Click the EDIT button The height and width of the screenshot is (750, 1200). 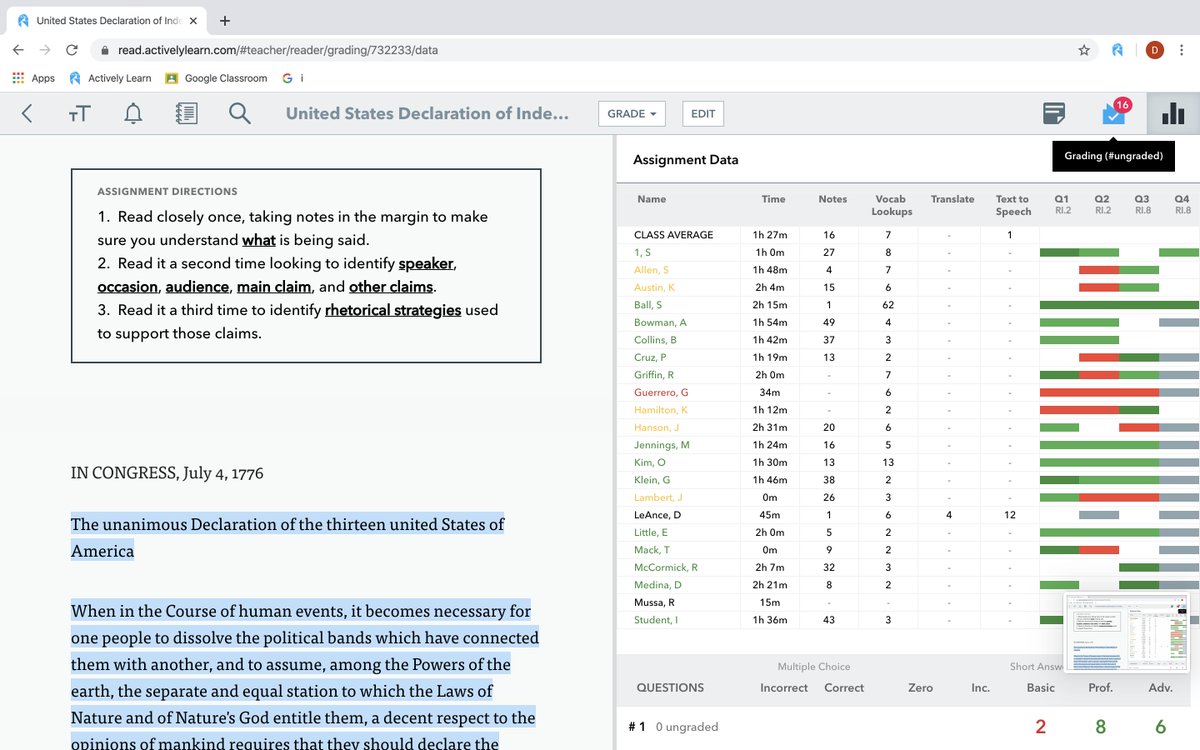(702, 113)
